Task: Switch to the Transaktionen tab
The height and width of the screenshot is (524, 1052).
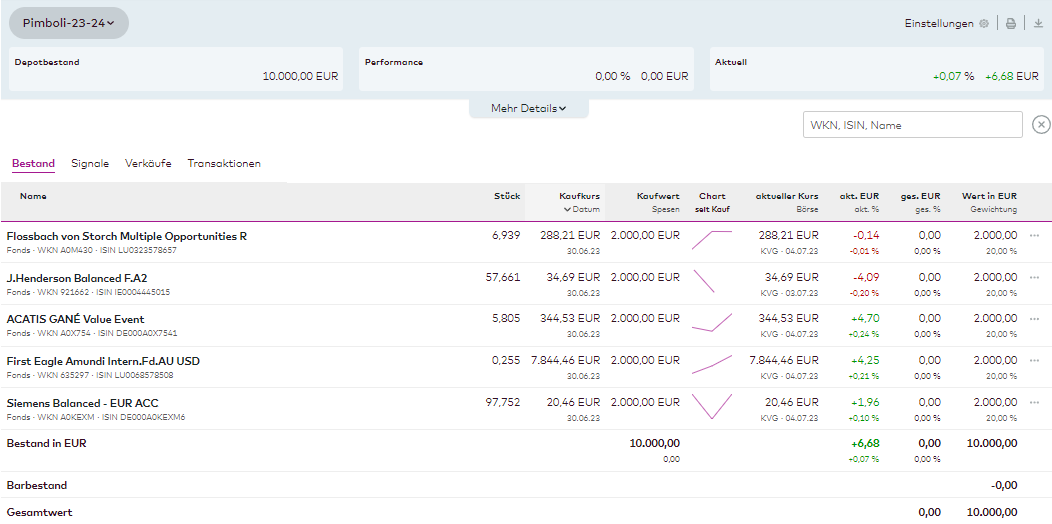Action: pyautogui.click(x=224, y=164)
